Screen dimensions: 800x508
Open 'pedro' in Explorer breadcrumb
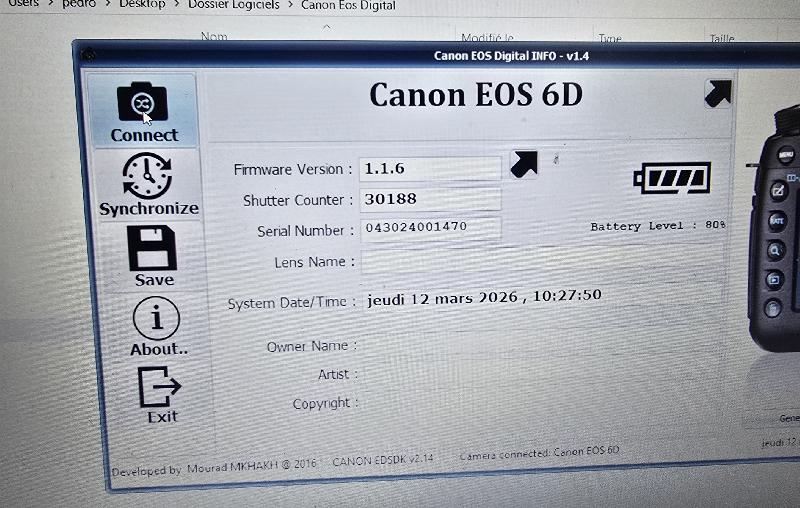tap(79, 4)
